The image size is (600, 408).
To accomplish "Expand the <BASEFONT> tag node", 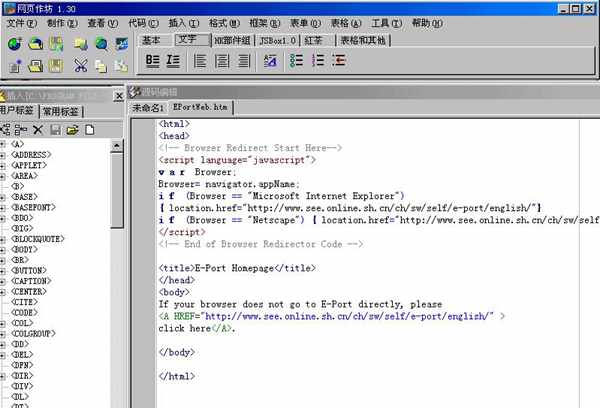I will pyautogui.click(x=3, y=208).
